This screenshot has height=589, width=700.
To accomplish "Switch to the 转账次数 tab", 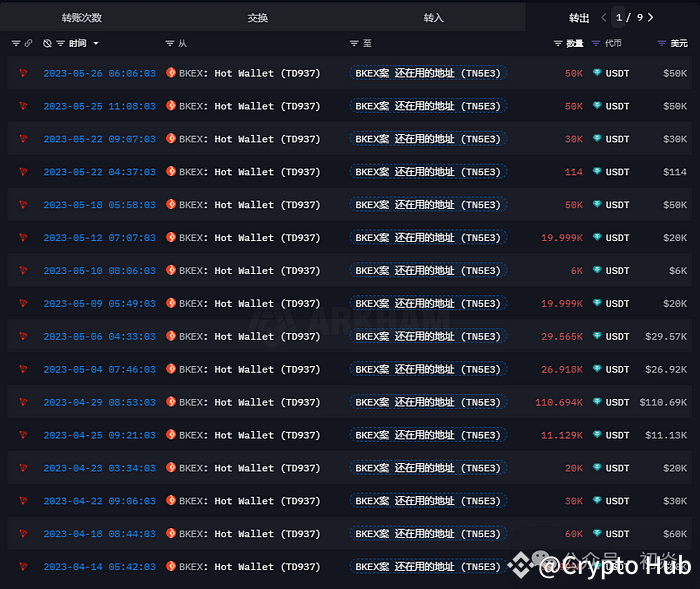I will (x=82, y=18).
